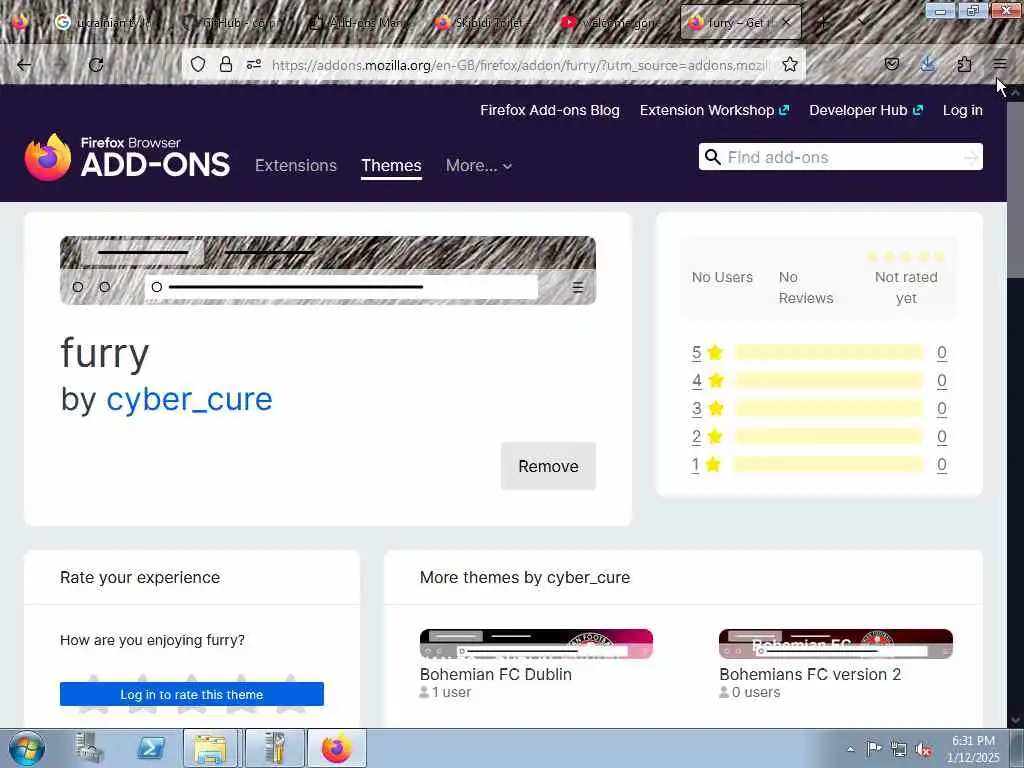Expand the More… dropdown menu

click(479, 165)
